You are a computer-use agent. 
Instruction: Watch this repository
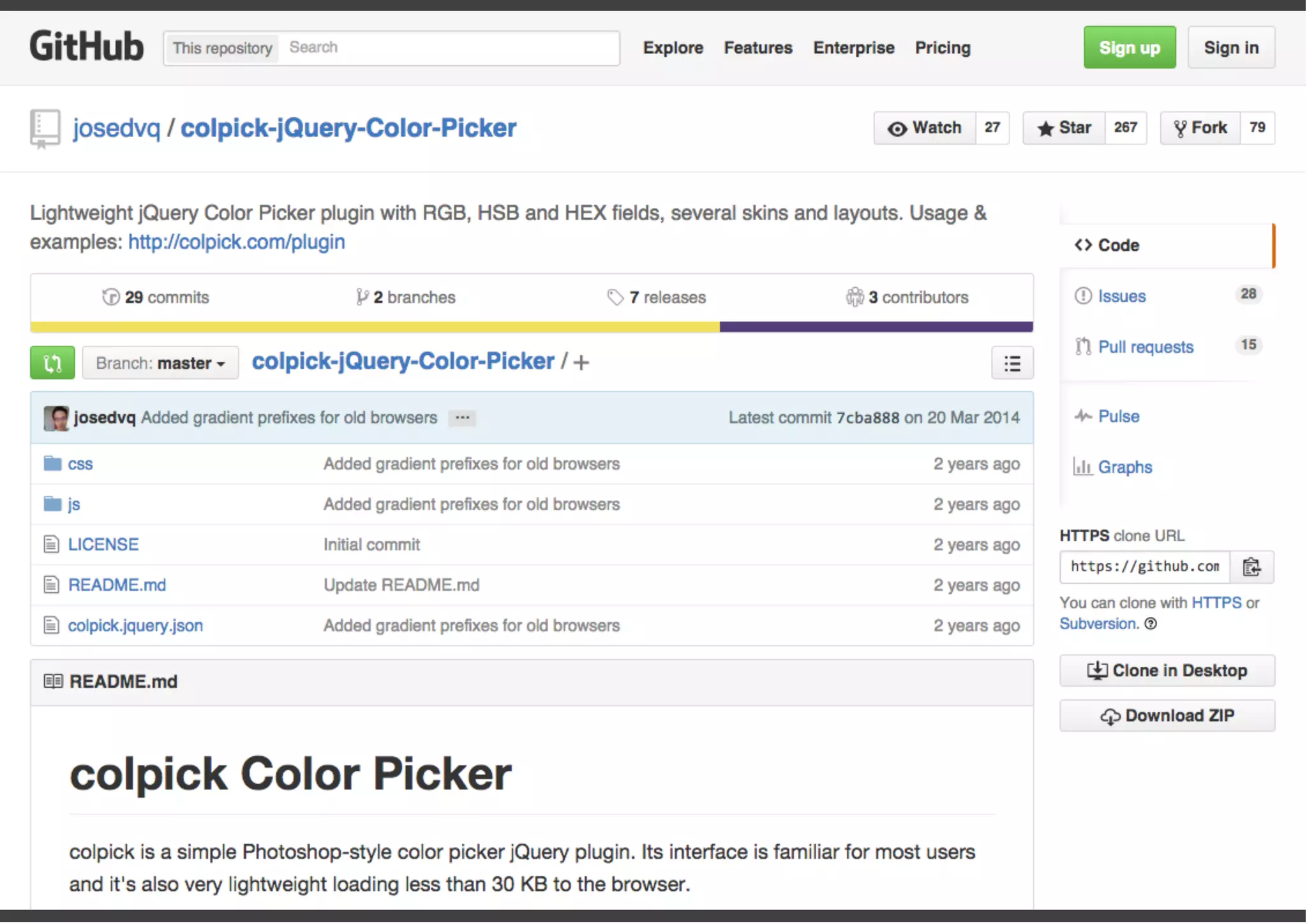click(x=925, y=128)
